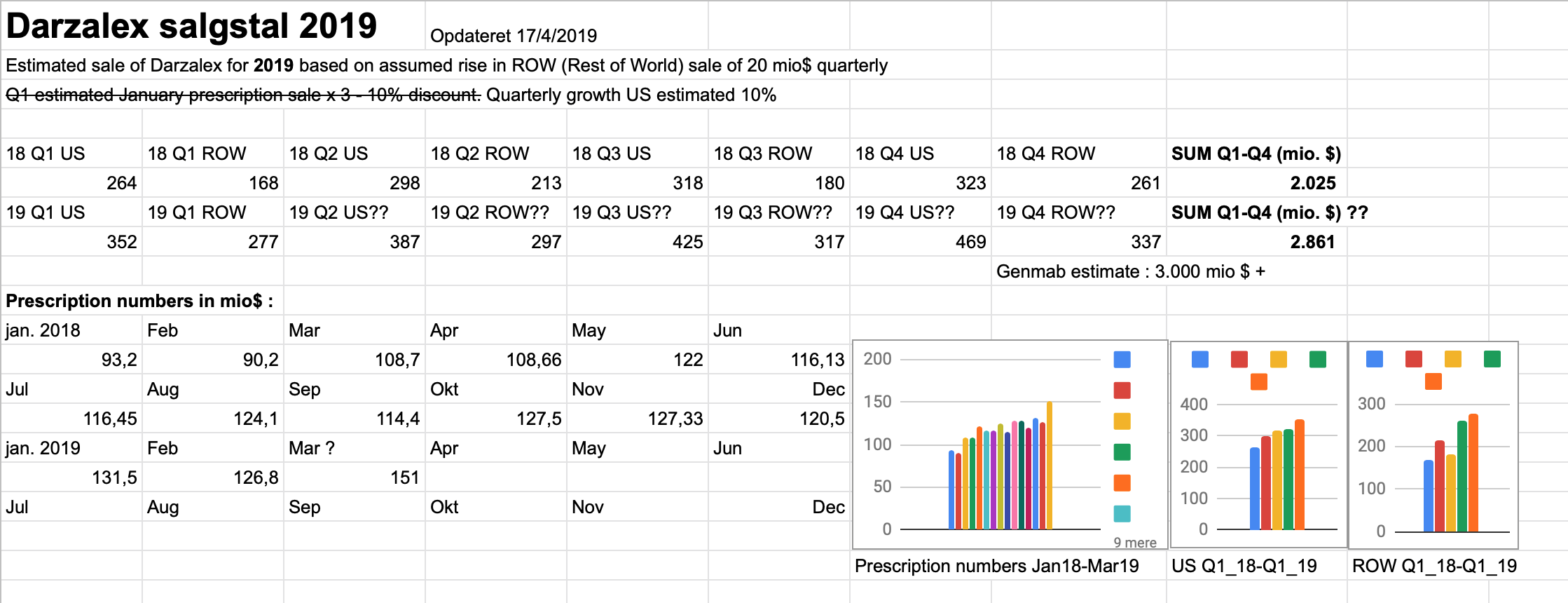1568x603 pixels.
Task: Select the cell with value 387
Action: point(355,242)
